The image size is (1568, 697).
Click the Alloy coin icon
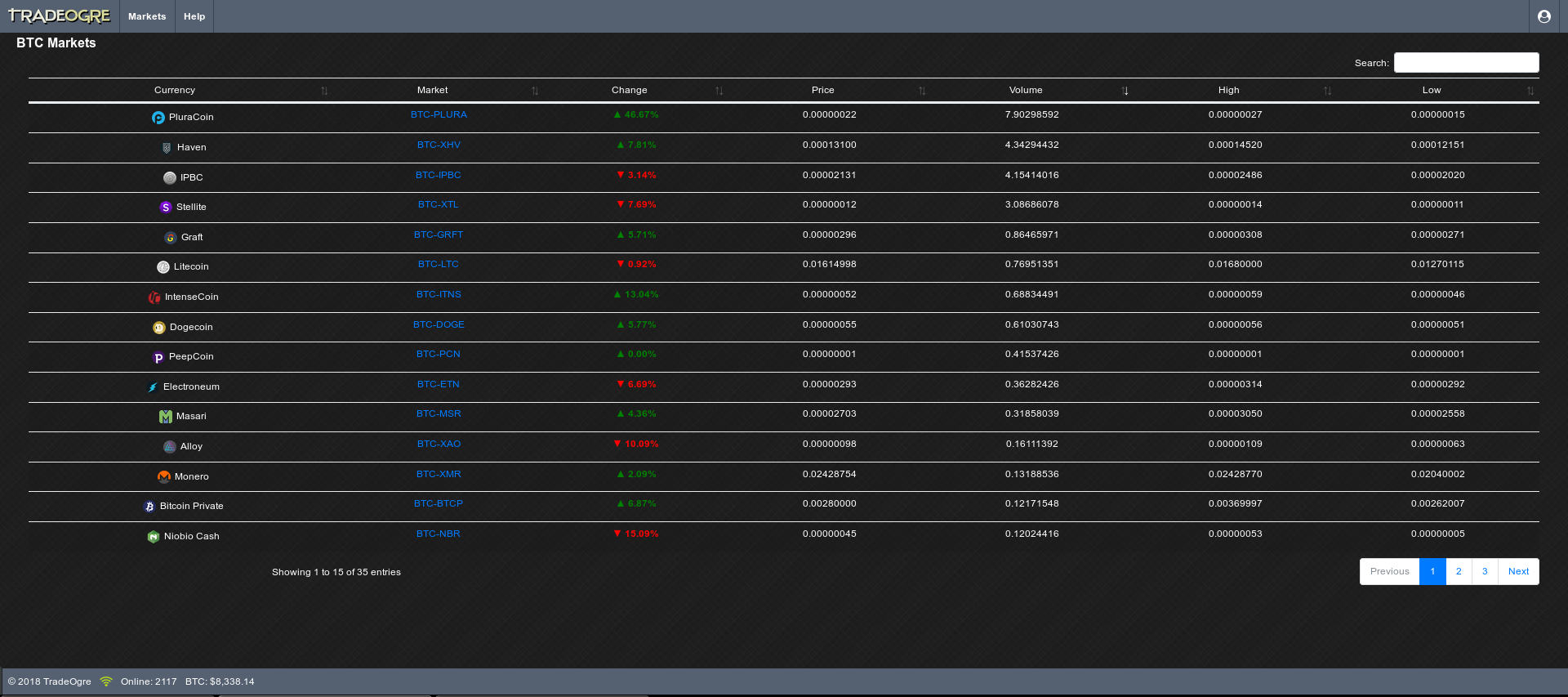click(x=170, y=447)
